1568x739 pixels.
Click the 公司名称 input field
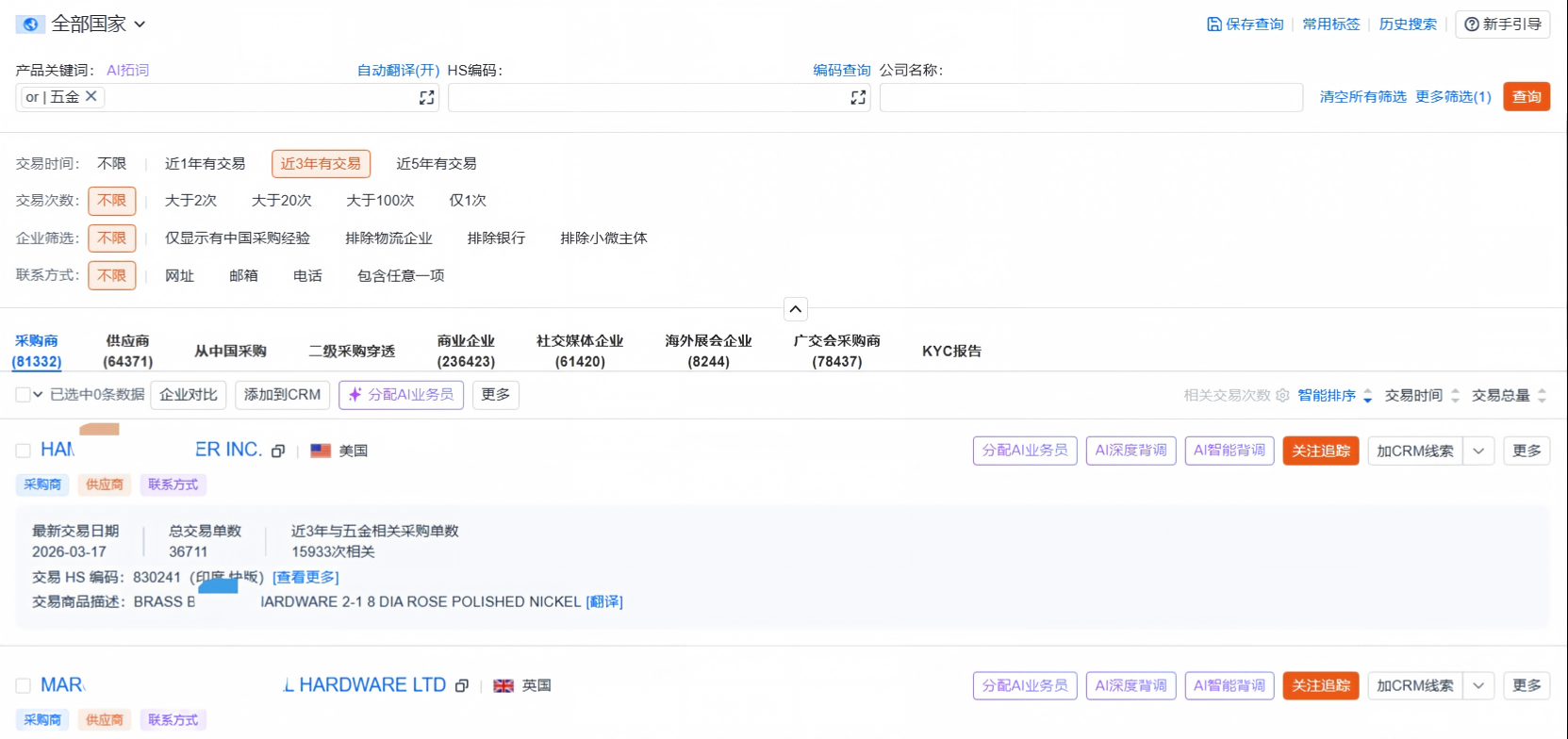click(1091, 97)
